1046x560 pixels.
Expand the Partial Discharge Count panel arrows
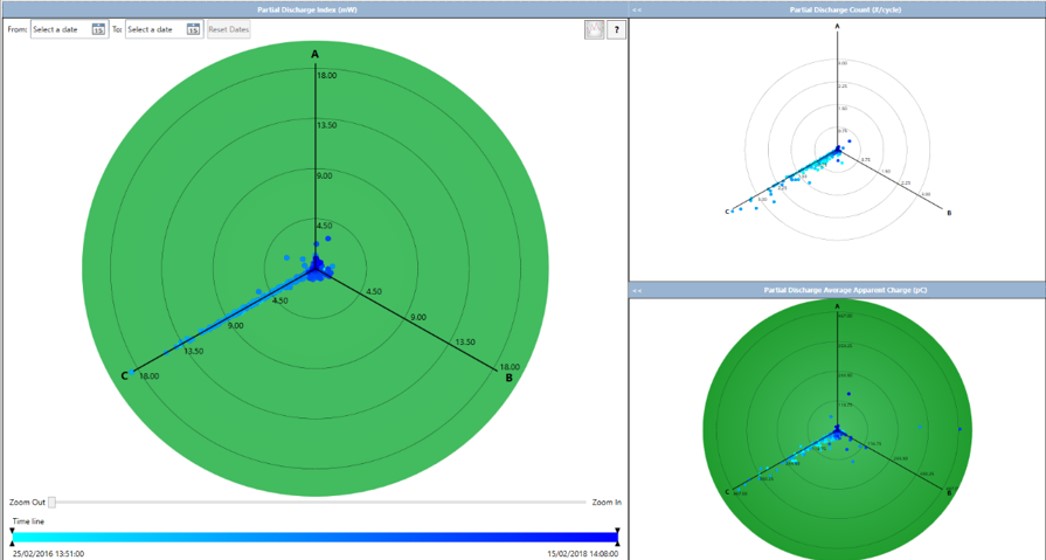[638, 9]
